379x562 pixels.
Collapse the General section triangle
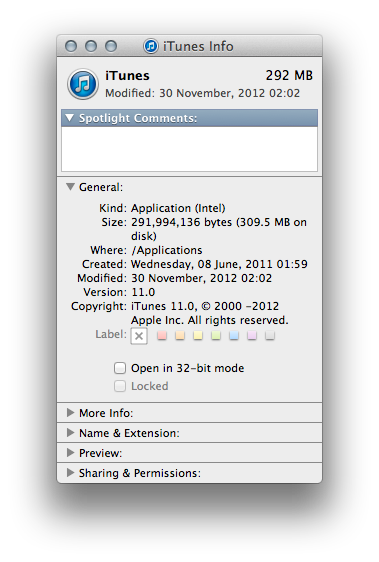[70, 187]
